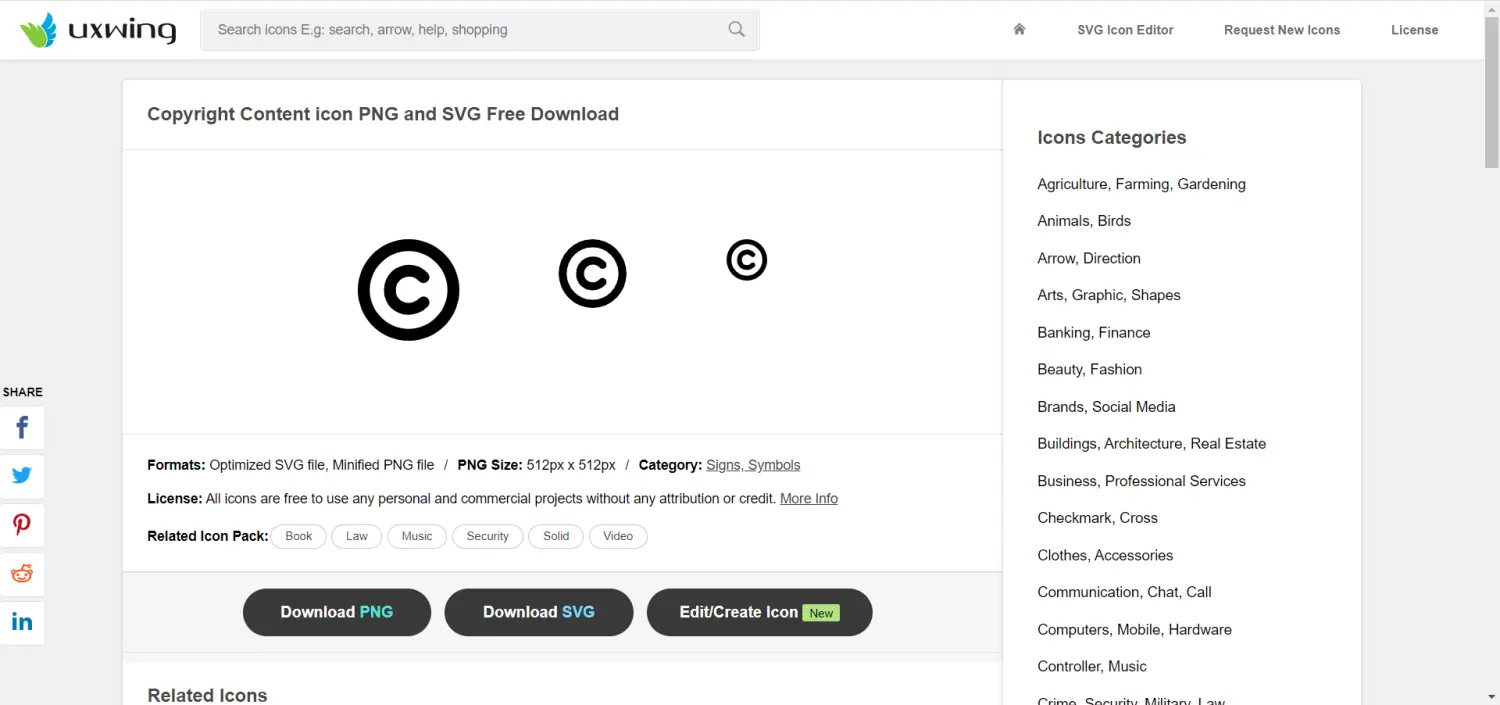Viewport: 1500px width, 705px height.
Task: Click the 'Icons Categories' heading
Action: (1111, 138)
